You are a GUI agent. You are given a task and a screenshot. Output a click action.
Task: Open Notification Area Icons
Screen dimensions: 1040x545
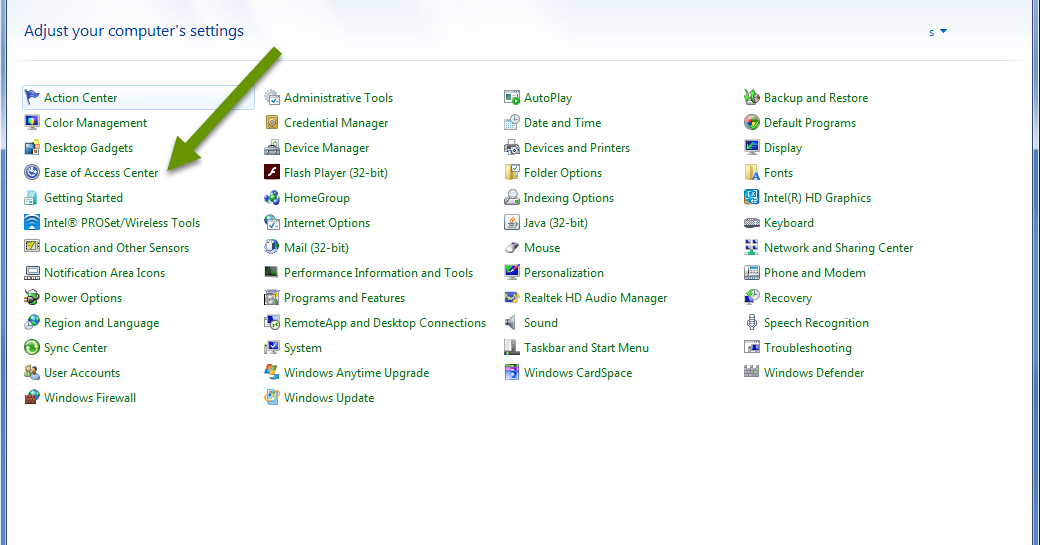(104, 272)
